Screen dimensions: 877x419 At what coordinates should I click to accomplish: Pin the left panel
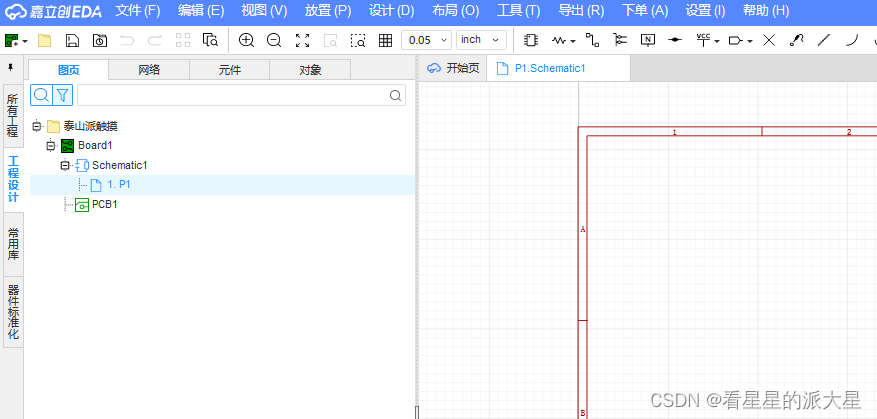point(11,68)
